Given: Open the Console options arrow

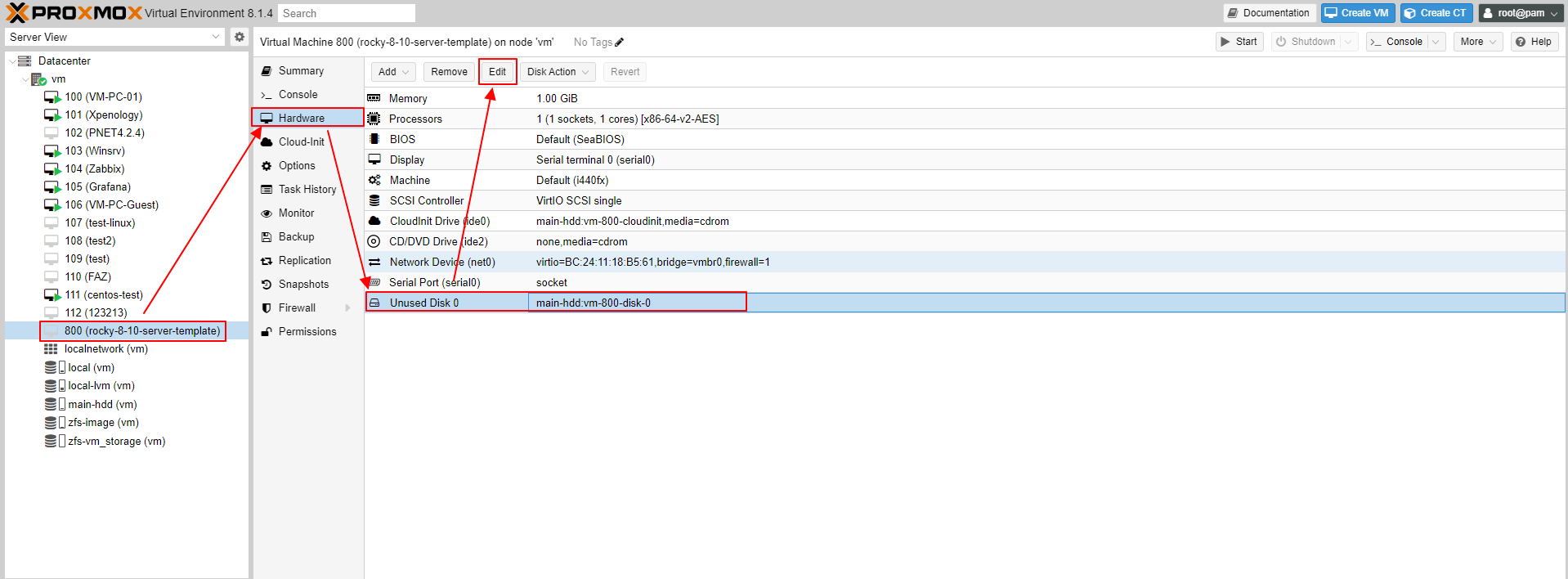Looking at the screenshot, I should coord(1436,42).
